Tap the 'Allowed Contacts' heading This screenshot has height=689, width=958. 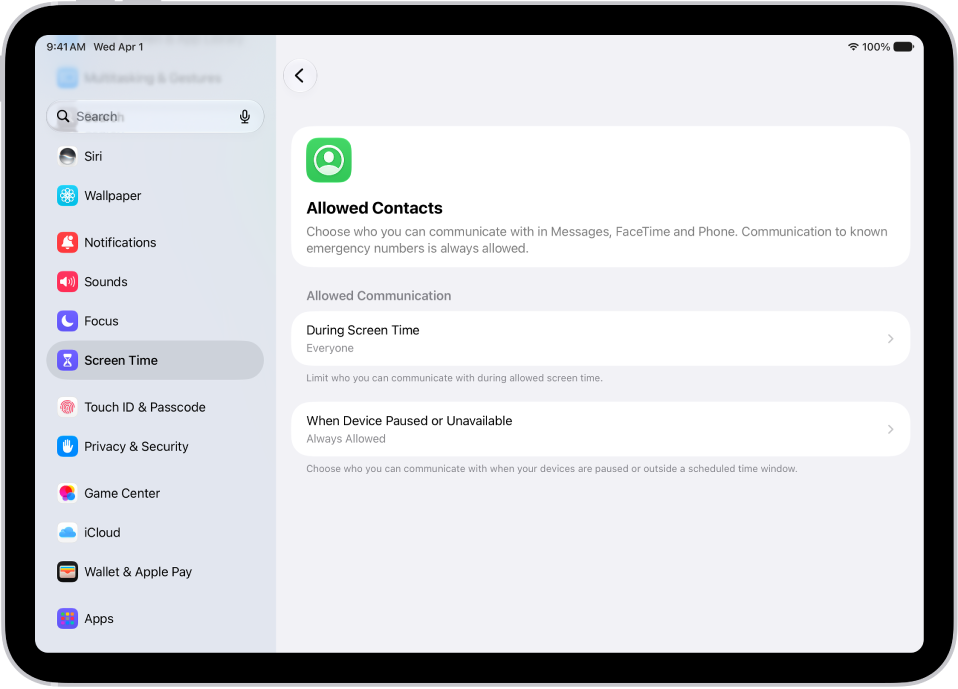(x=374, y=208)
